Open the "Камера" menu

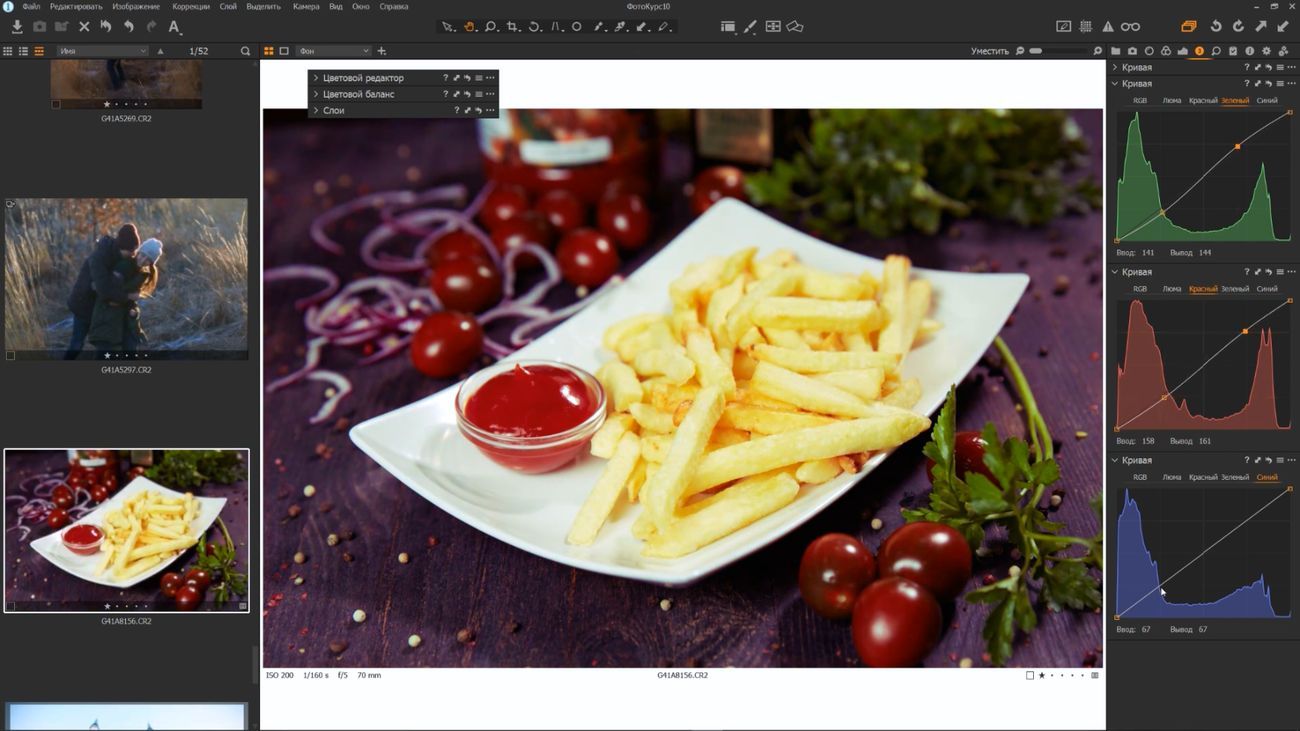click(306, 7)
